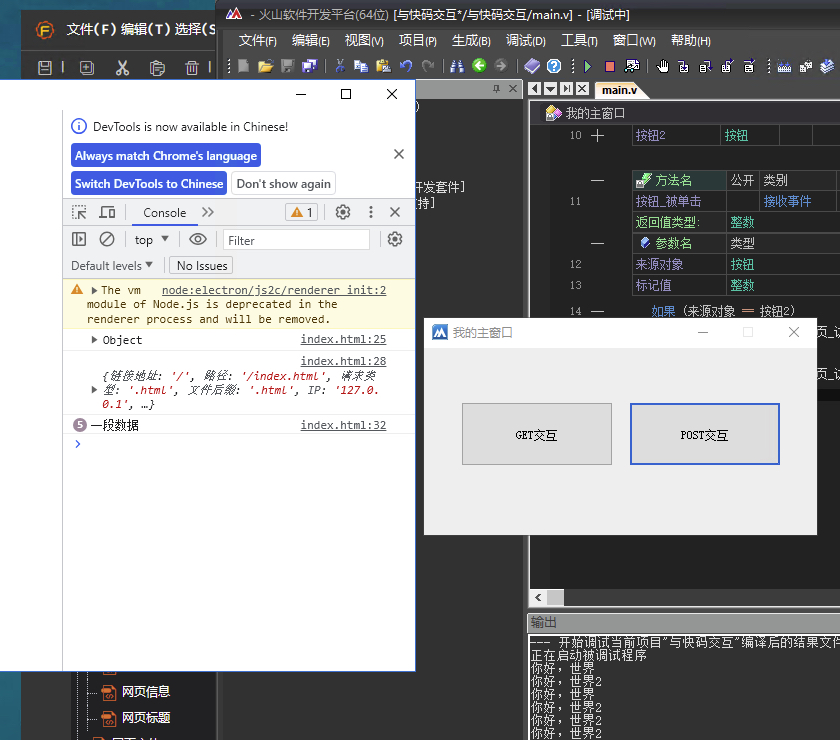The width and height of the screenshot is (840, 740).
Task: Click the step out debug icon
Action: 727,66
